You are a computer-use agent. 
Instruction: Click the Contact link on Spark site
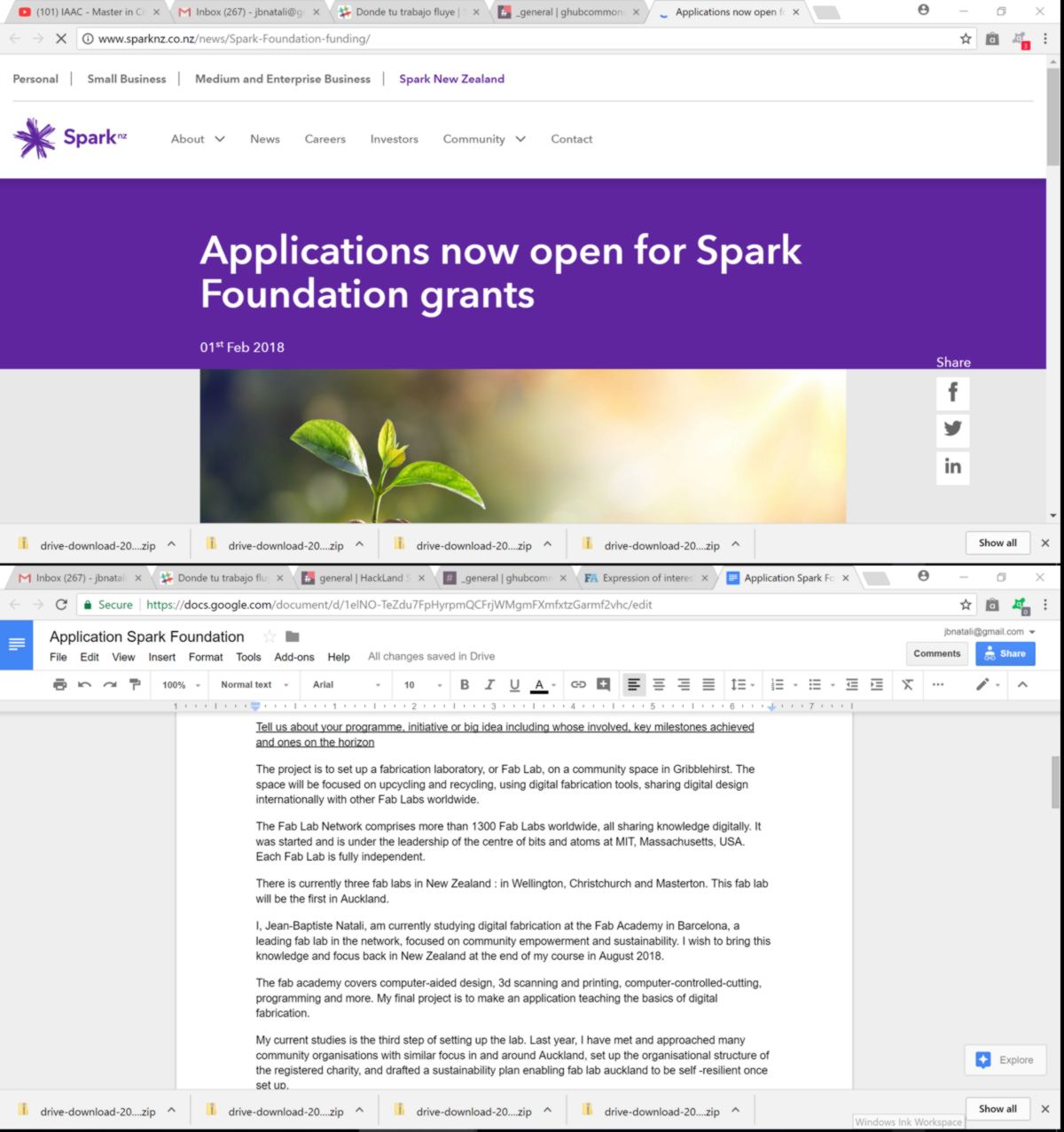[x=572, y=139]
